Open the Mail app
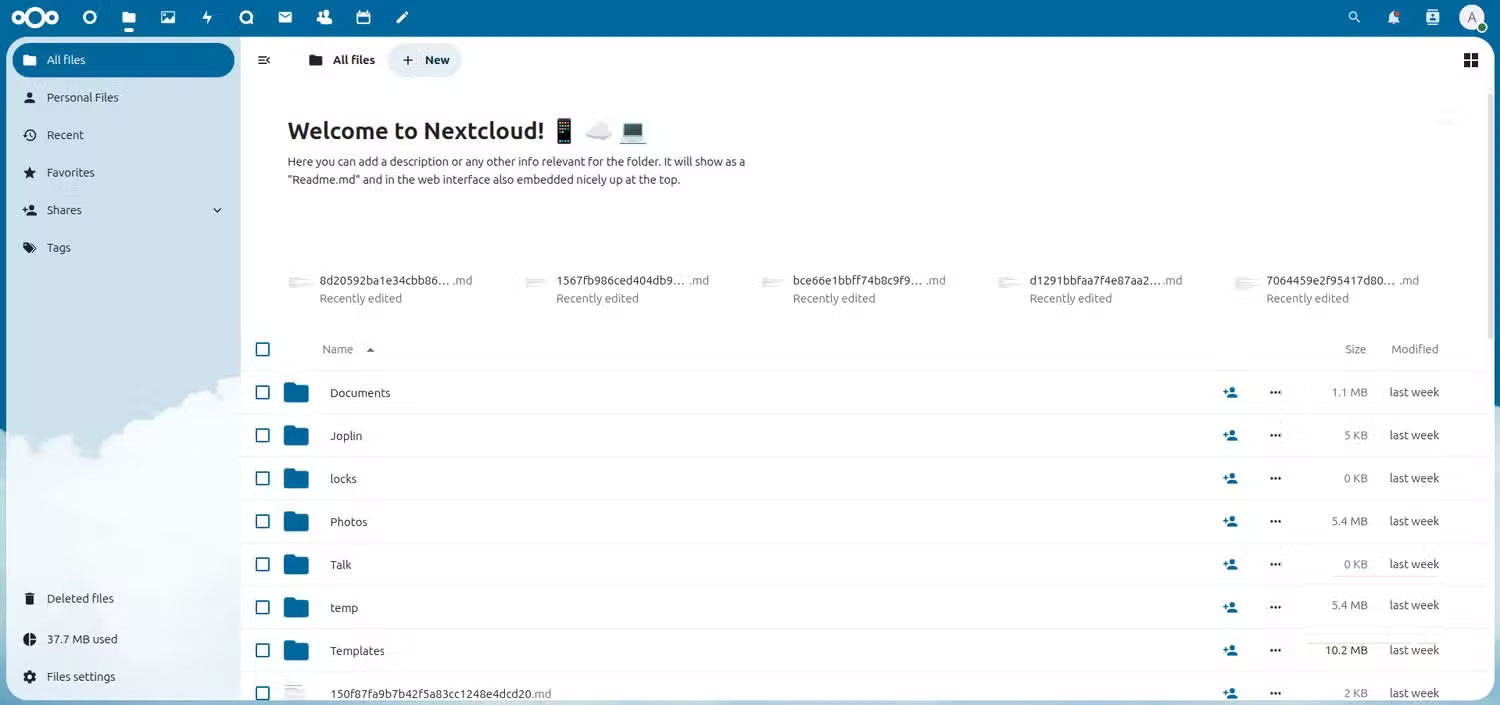This screenshot has width=1500, height=705. coord(285,17)
